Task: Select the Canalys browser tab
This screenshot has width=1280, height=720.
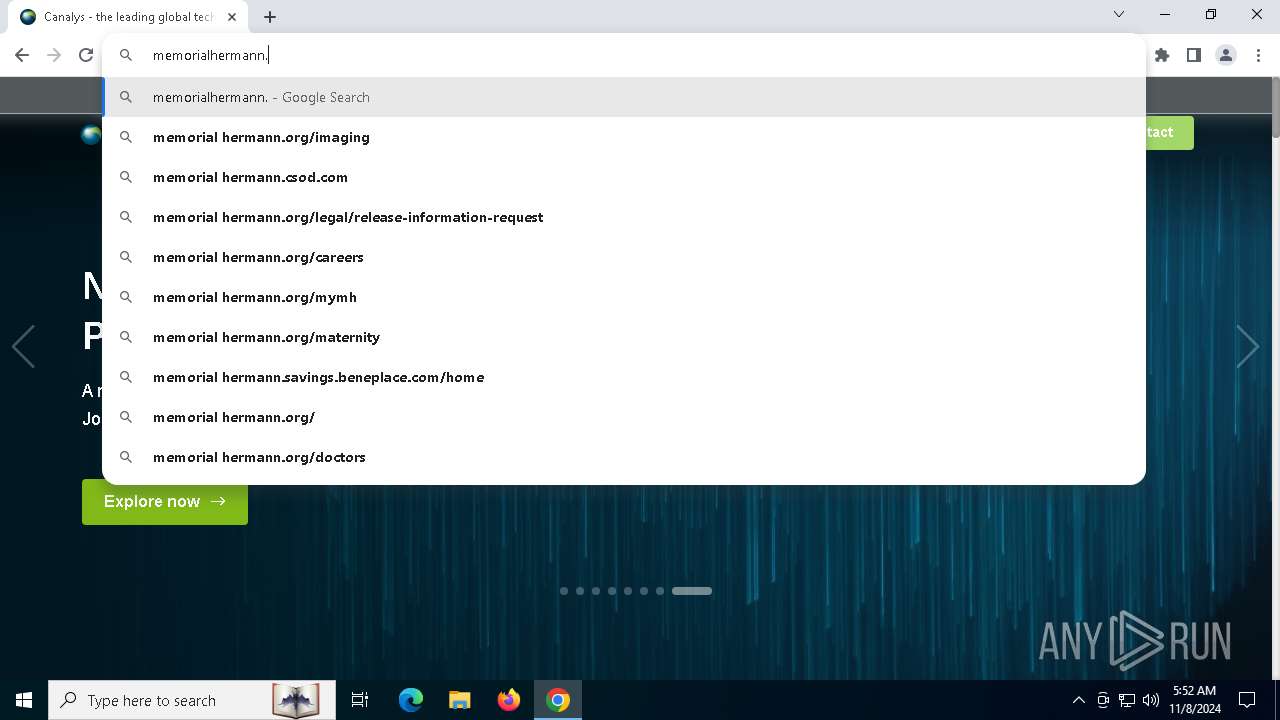Action: 128,17
